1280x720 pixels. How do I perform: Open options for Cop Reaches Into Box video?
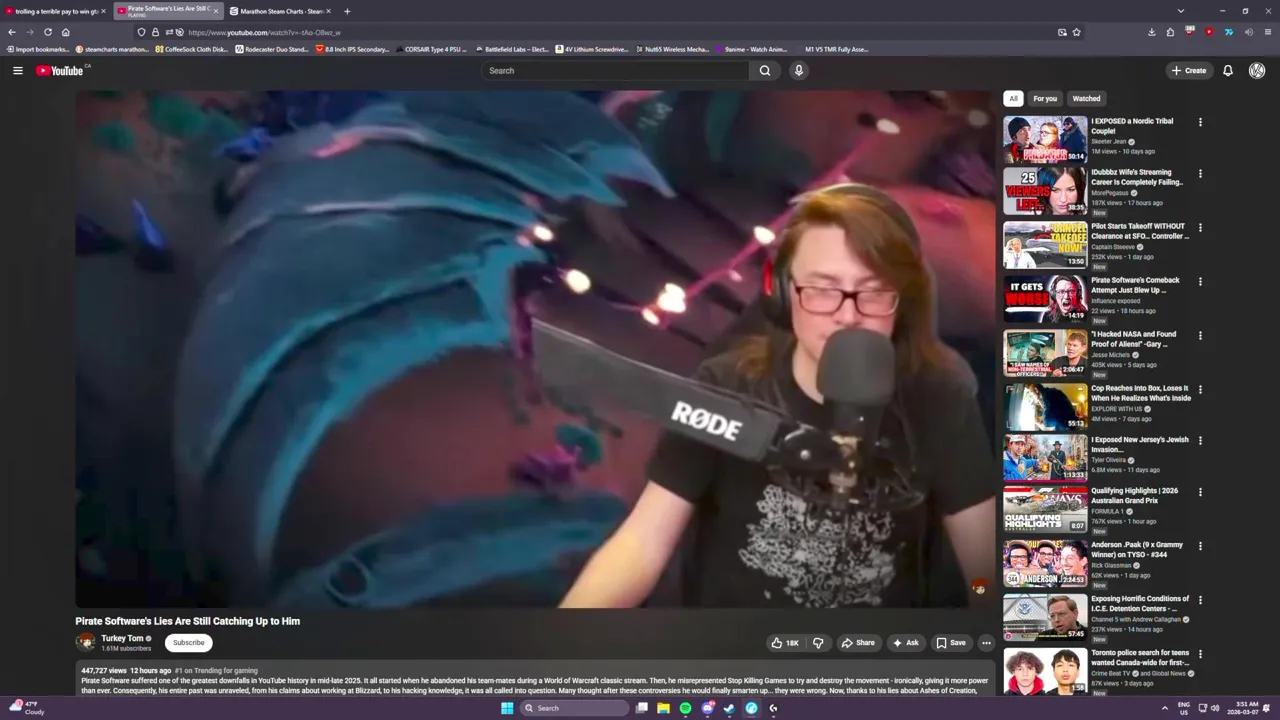click(x=1200, y=390)
